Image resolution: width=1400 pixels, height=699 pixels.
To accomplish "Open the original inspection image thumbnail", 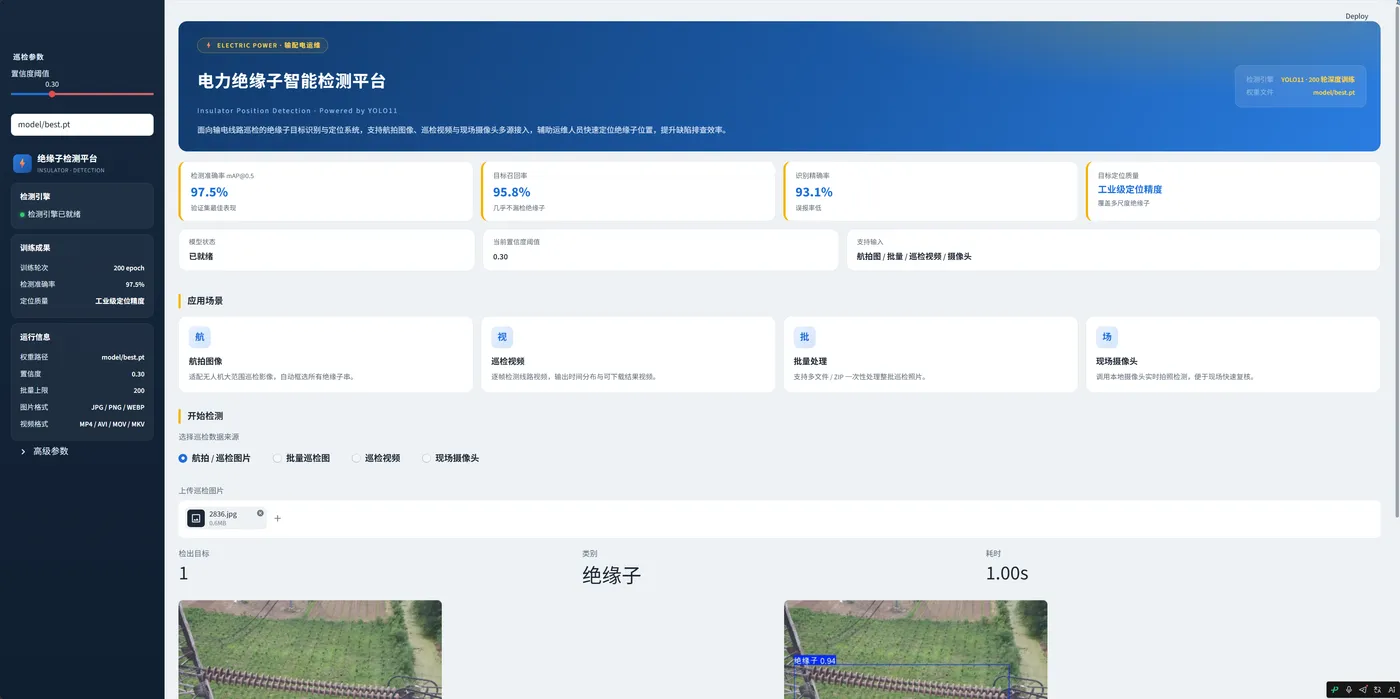I will point(310,649).
